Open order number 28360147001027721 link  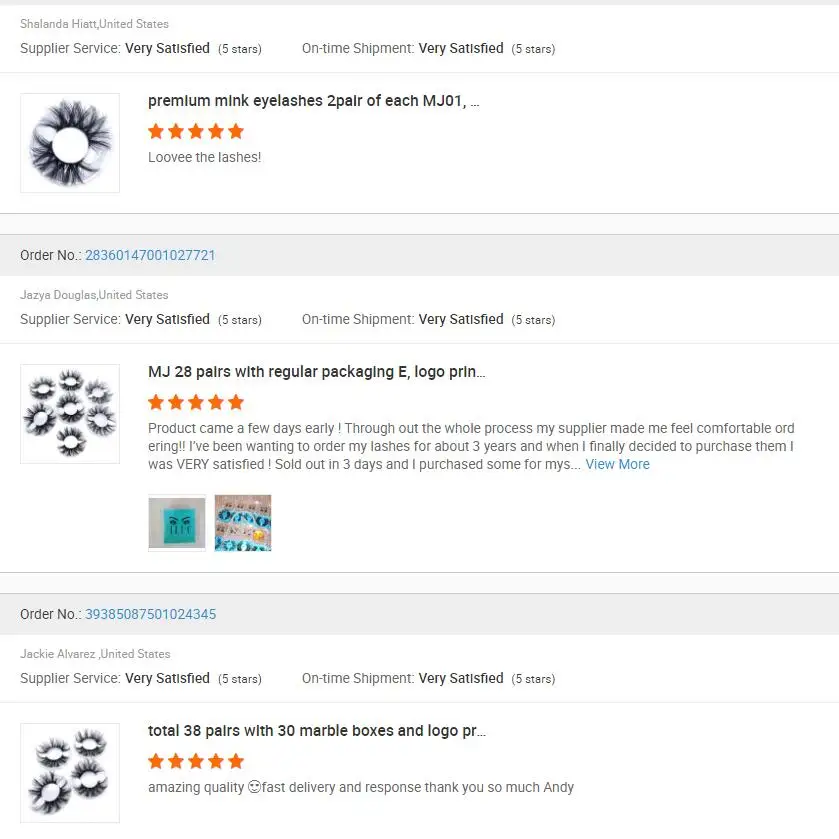[x=150, y=255]
